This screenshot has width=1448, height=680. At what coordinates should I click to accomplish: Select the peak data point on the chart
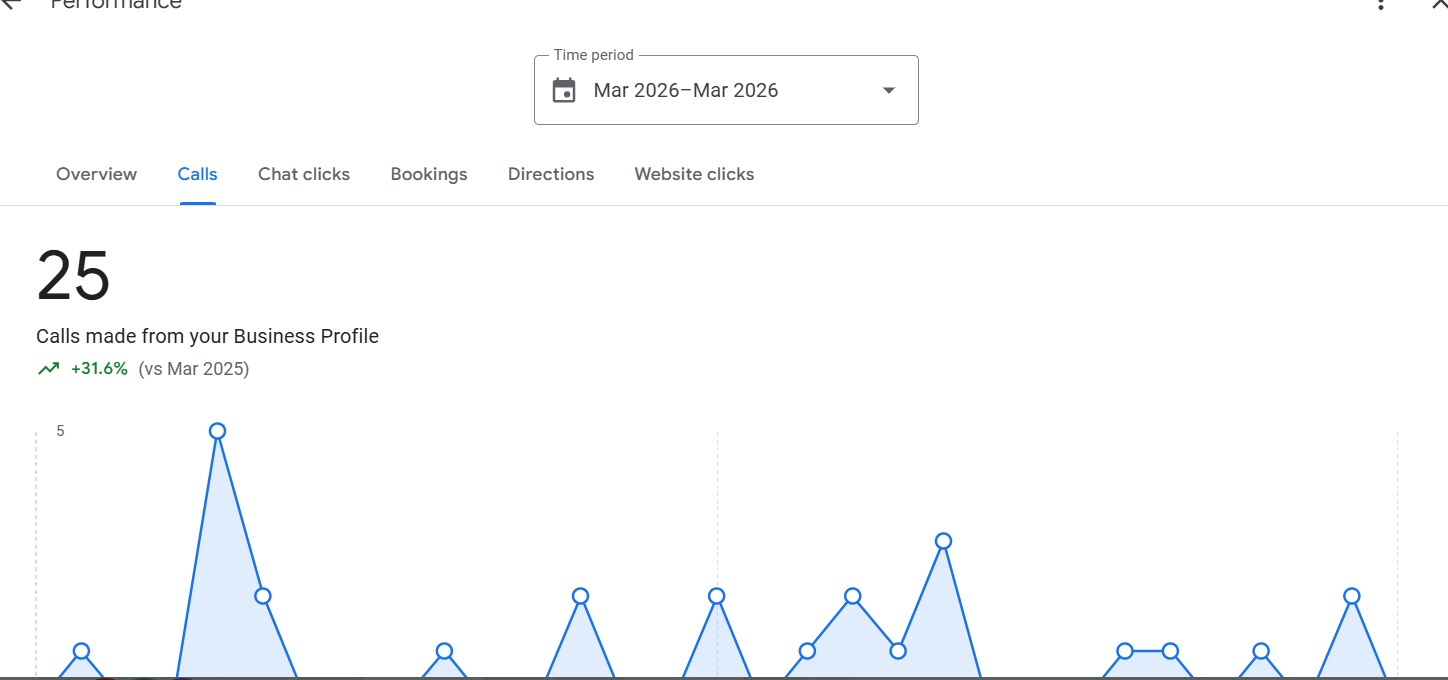pyautogui.click(x=218, y=430)
